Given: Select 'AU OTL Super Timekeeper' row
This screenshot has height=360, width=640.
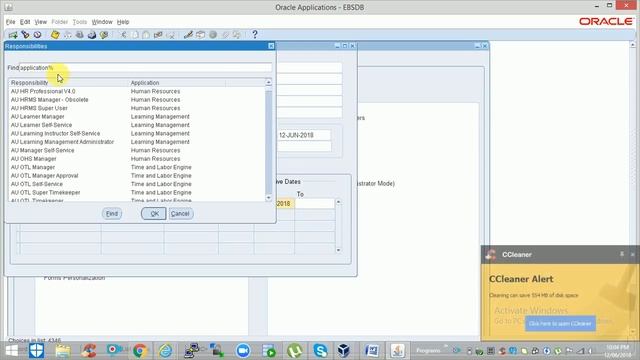Looking at the screenshot, I should click(137, 193).
